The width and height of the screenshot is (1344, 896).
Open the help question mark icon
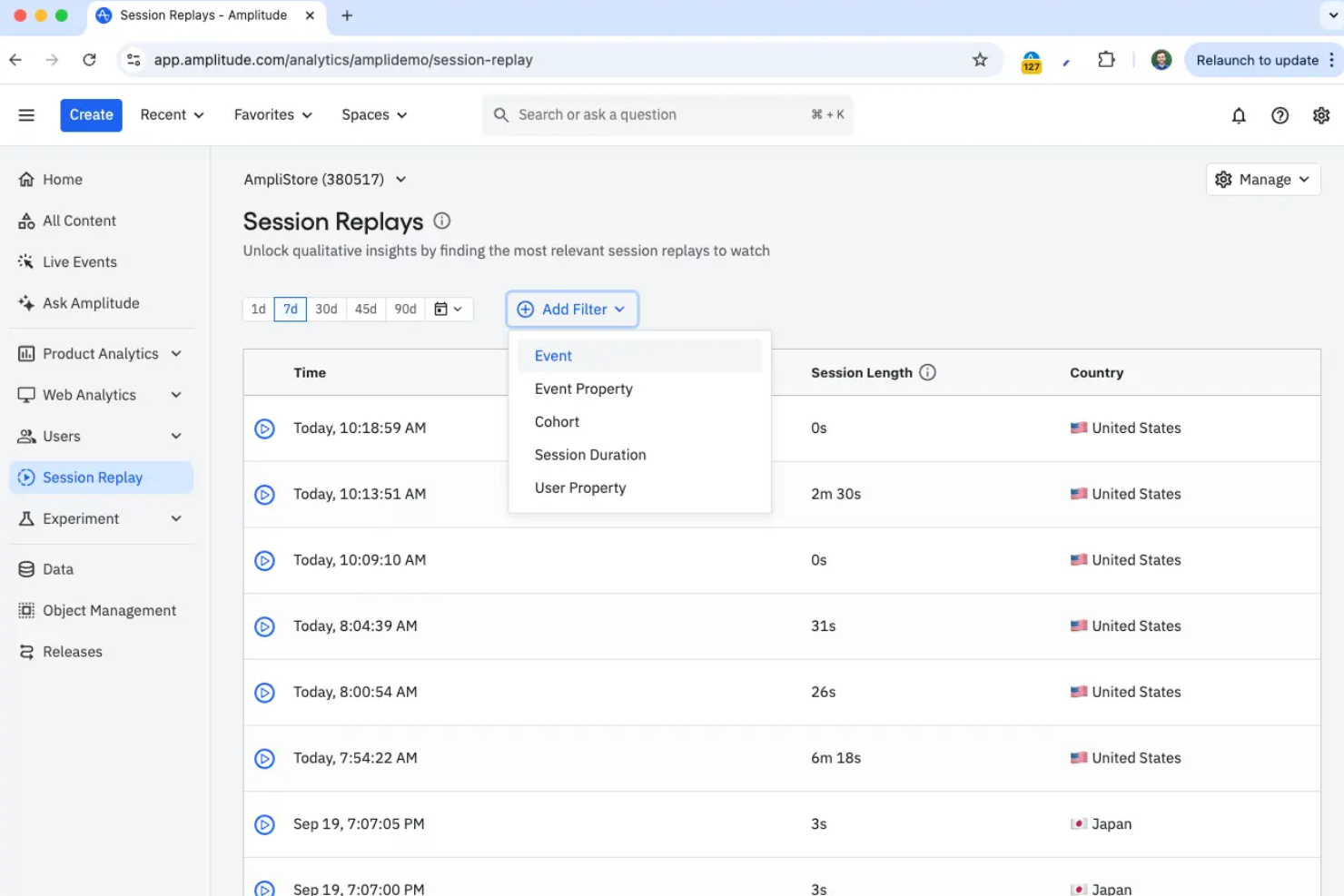coord(1280,115)
